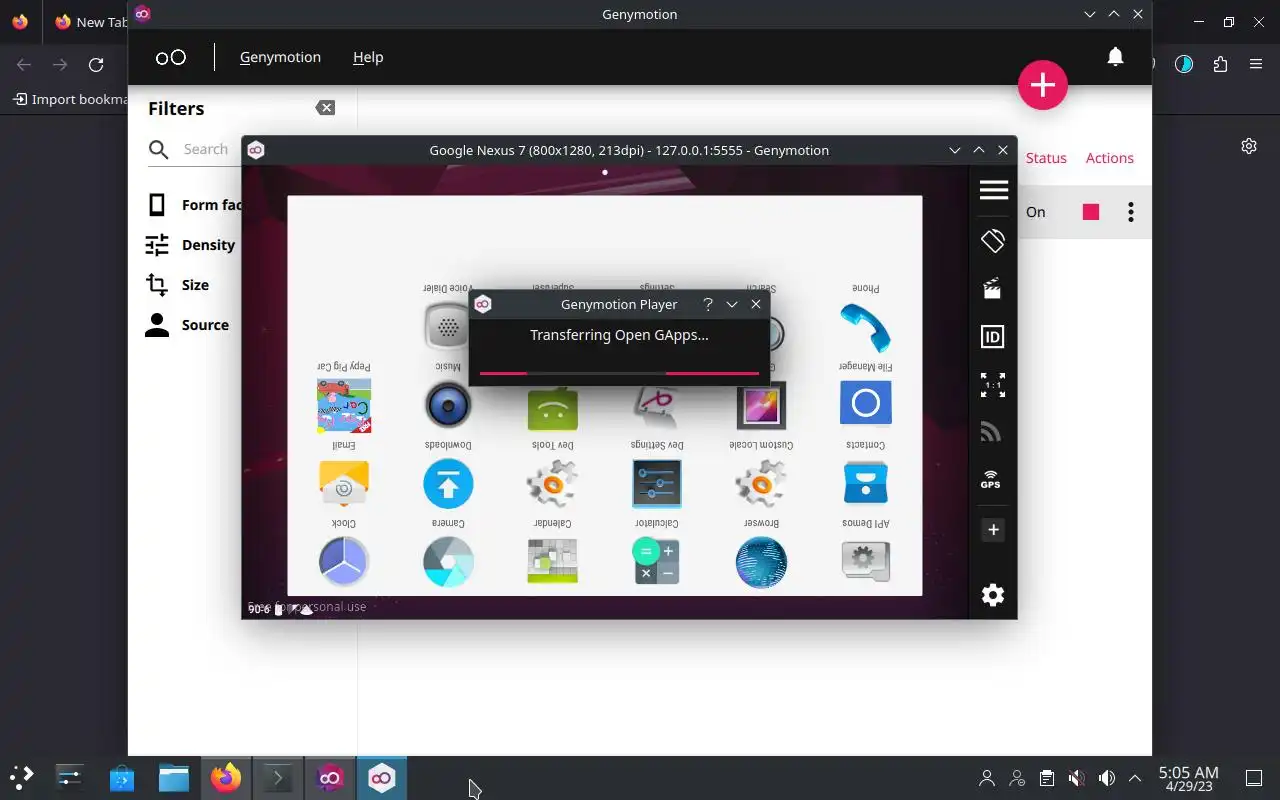Open the Firefox hamburger menu
Screen dimensions: 1280x800
tap(1256, 65)
